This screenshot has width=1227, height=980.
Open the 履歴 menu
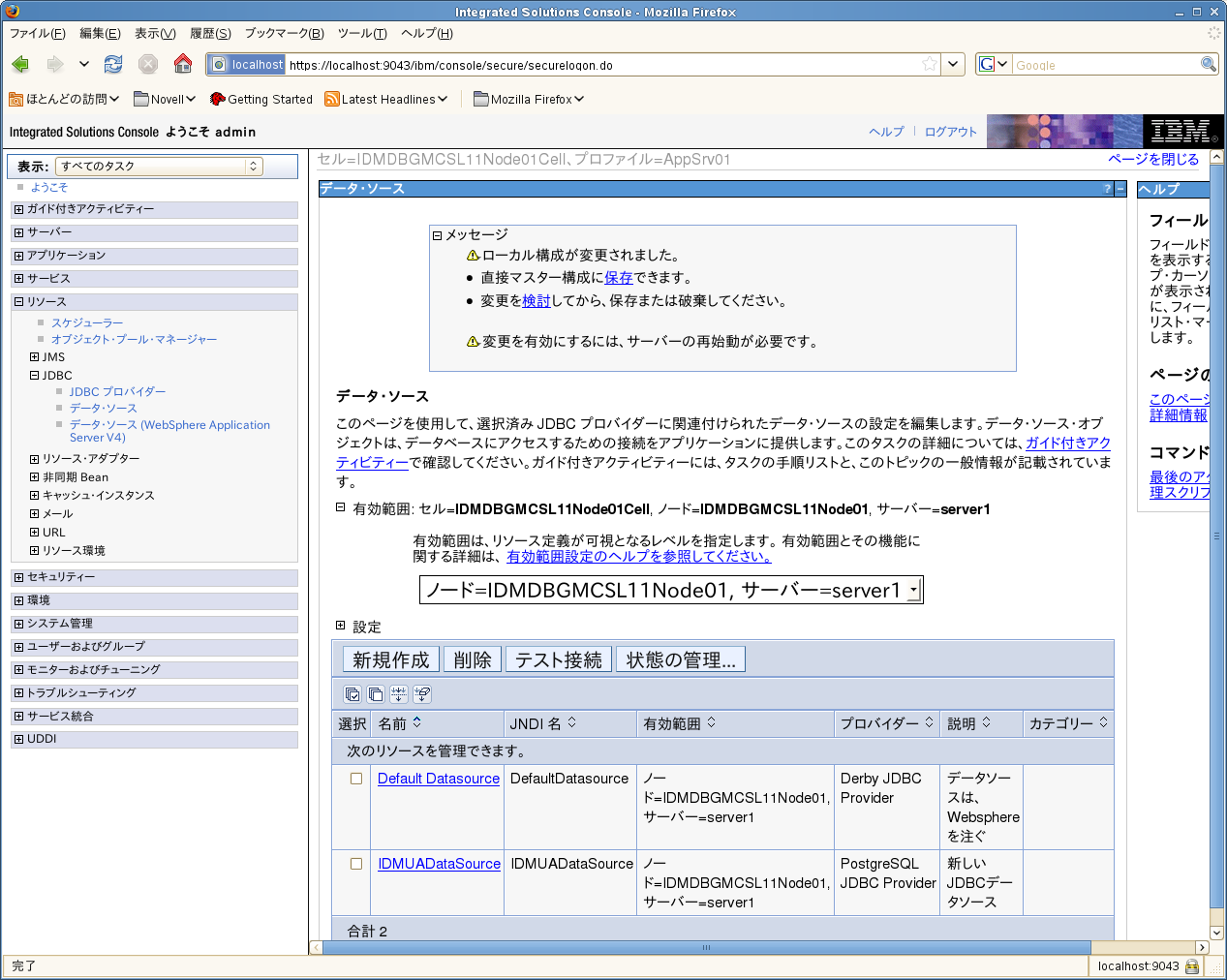[x=210, y=34]
